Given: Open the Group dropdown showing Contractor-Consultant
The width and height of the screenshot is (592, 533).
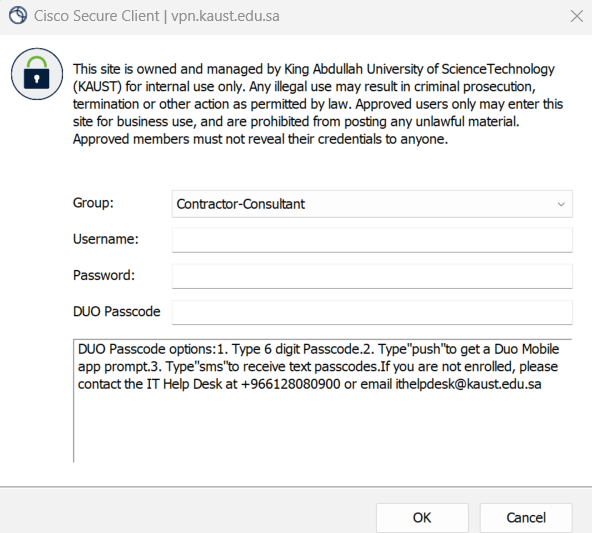Looking at the screenshot, I should click(x=372, y=204).
